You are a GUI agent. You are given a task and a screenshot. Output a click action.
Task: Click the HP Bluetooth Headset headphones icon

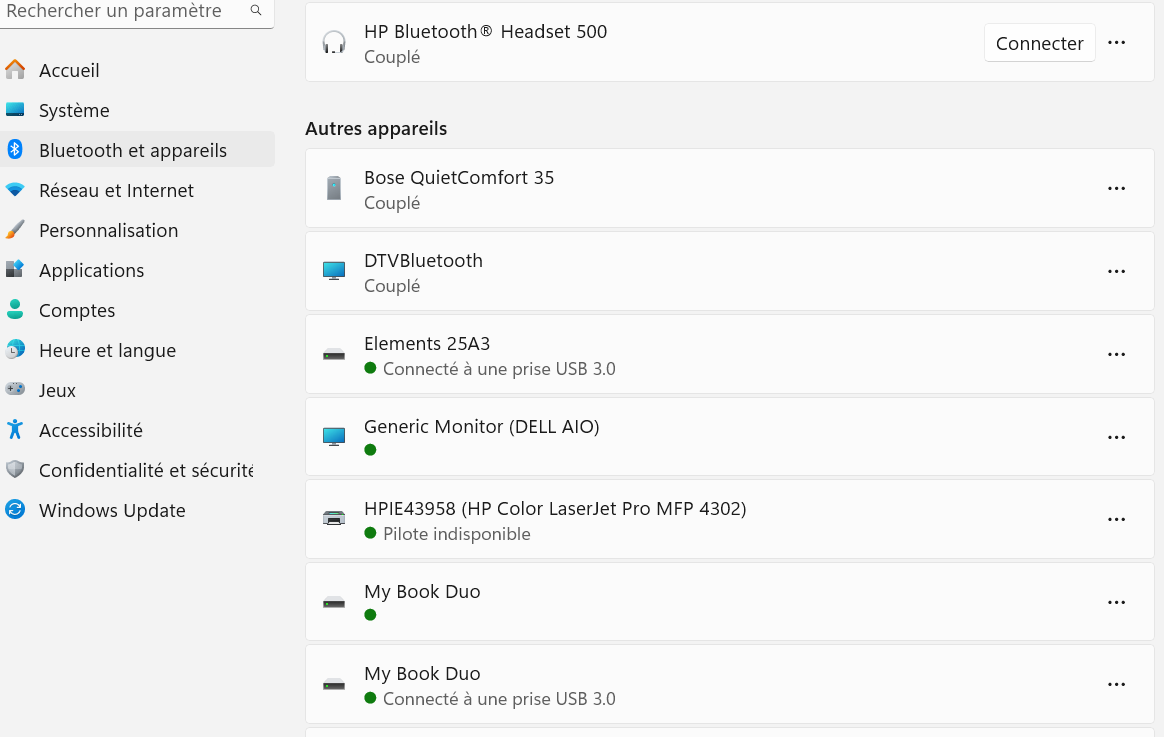tap(334, 43)
